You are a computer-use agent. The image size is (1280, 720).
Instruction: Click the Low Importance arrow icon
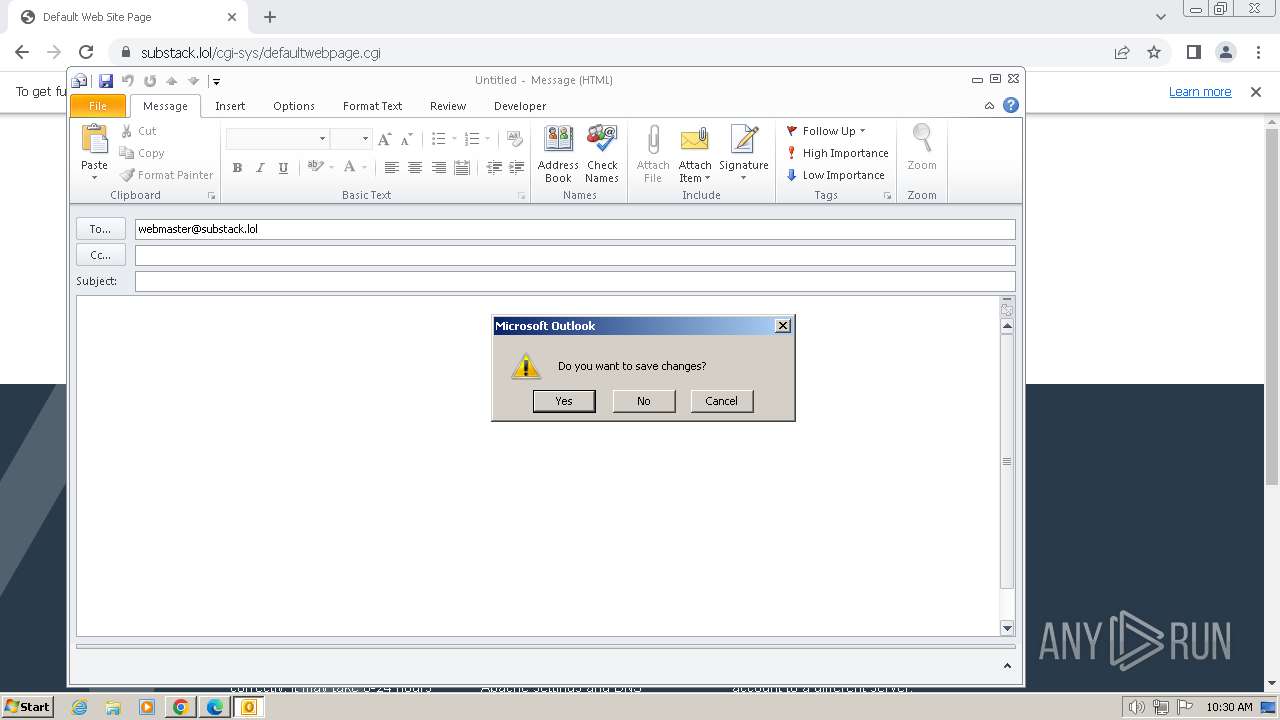tap(792, 175)
